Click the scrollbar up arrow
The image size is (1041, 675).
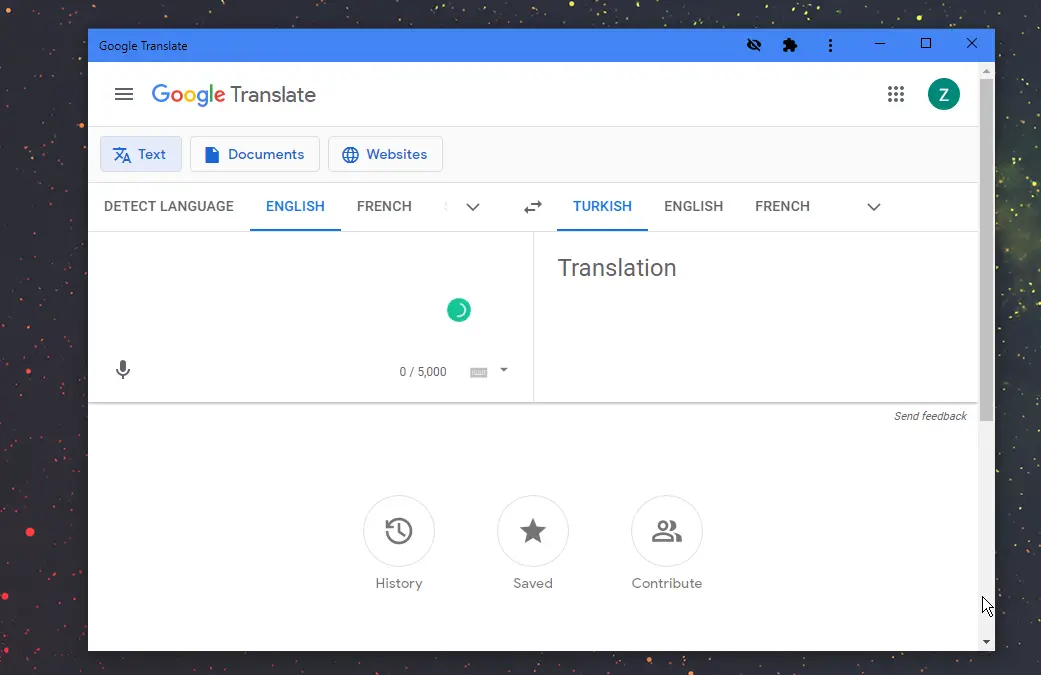coord(987,70)
